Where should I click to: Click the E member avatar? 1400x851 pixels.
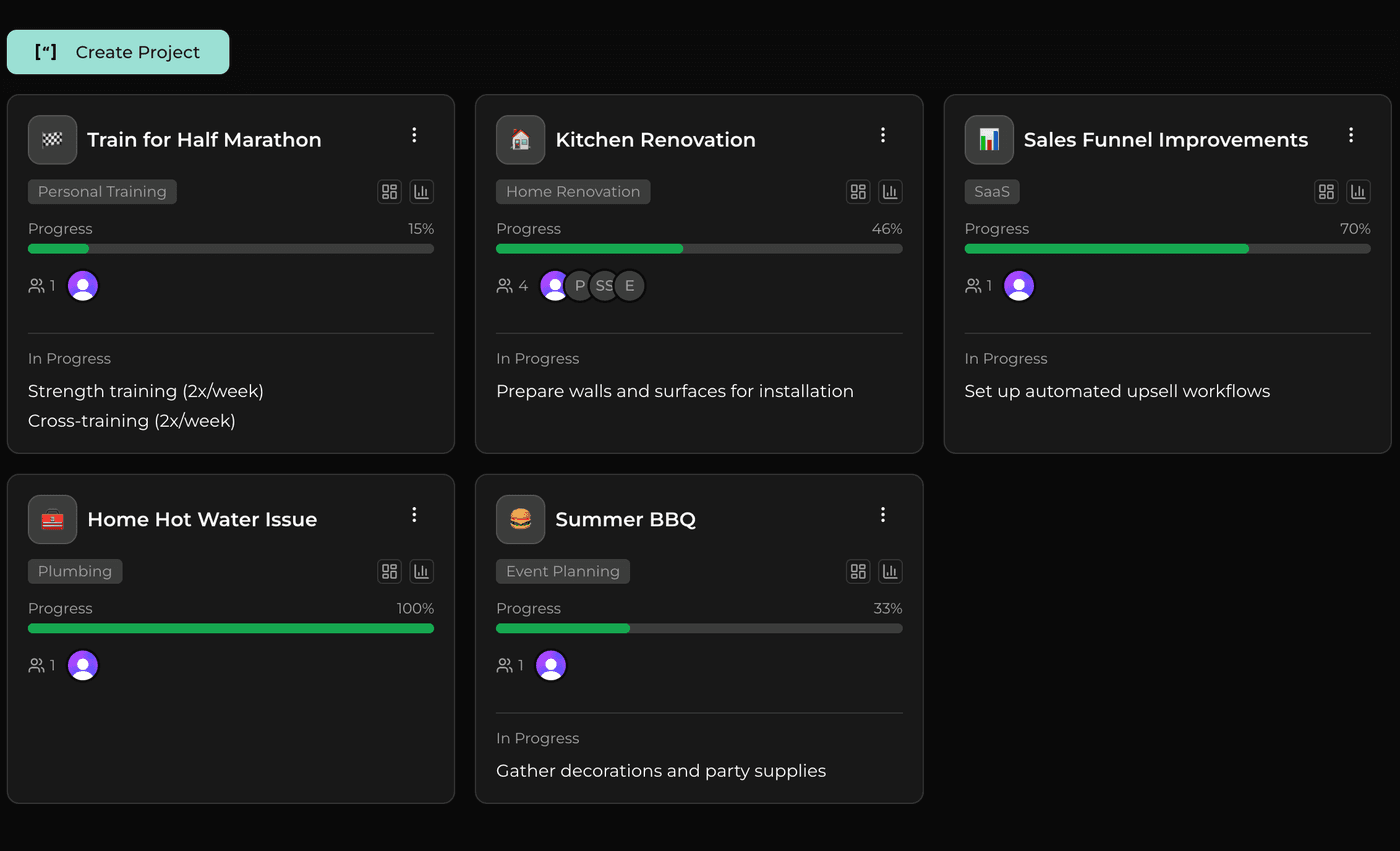(x=630, y=286)
